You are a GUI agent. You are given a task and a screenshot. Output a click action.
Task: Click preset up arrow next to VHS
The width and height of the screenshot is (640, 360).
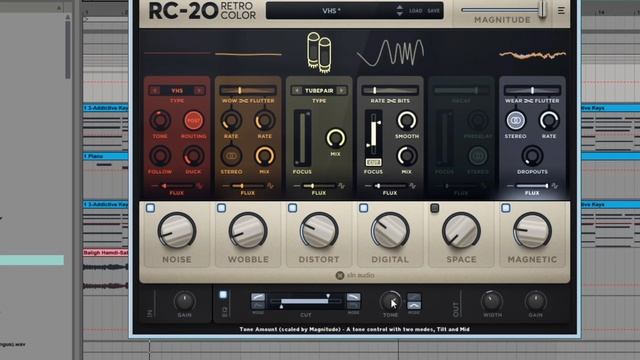coord(400,7)
